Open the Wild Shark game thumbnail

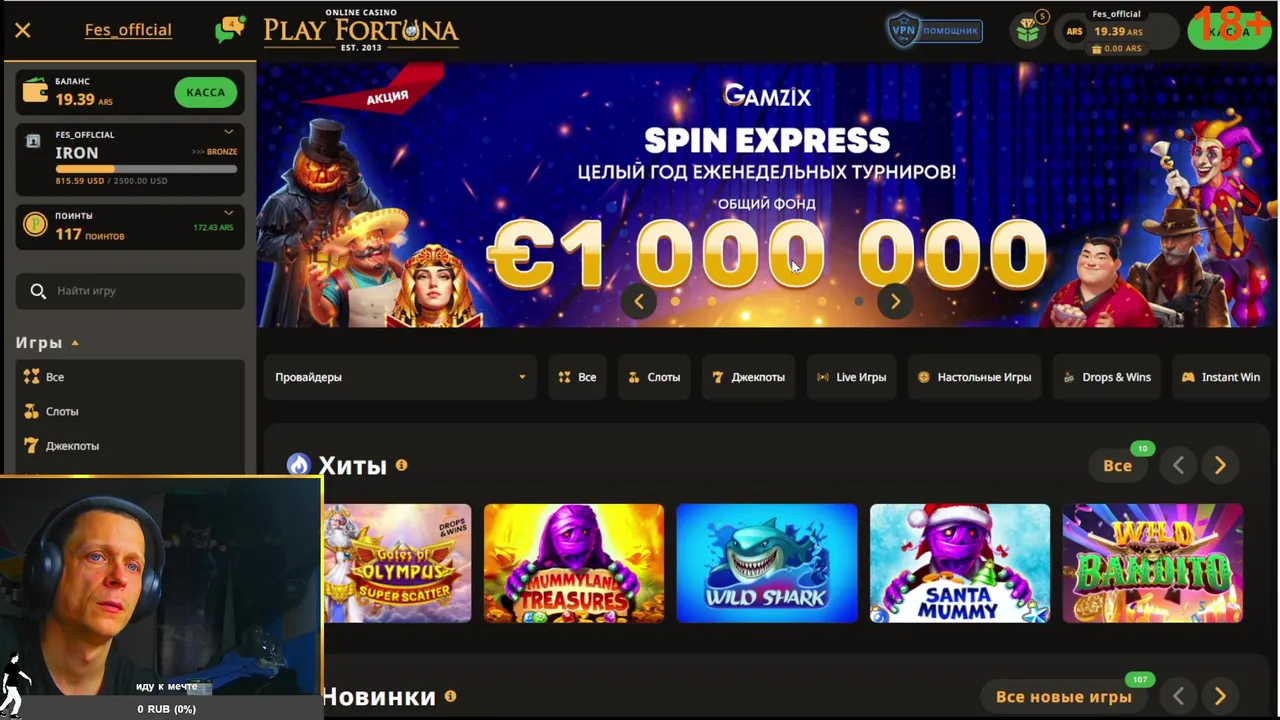767,563
